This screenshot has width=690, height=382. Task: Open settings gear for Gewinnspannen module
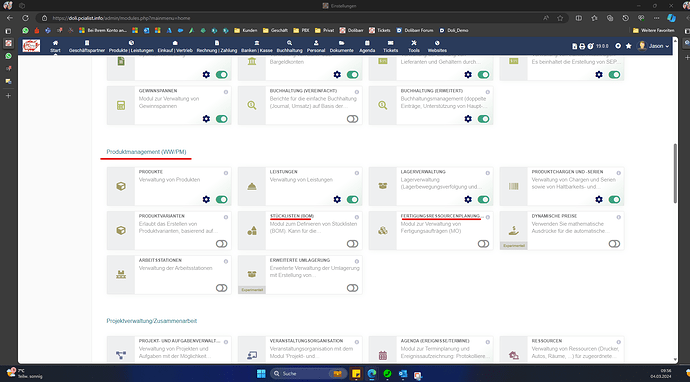(206, 119)
